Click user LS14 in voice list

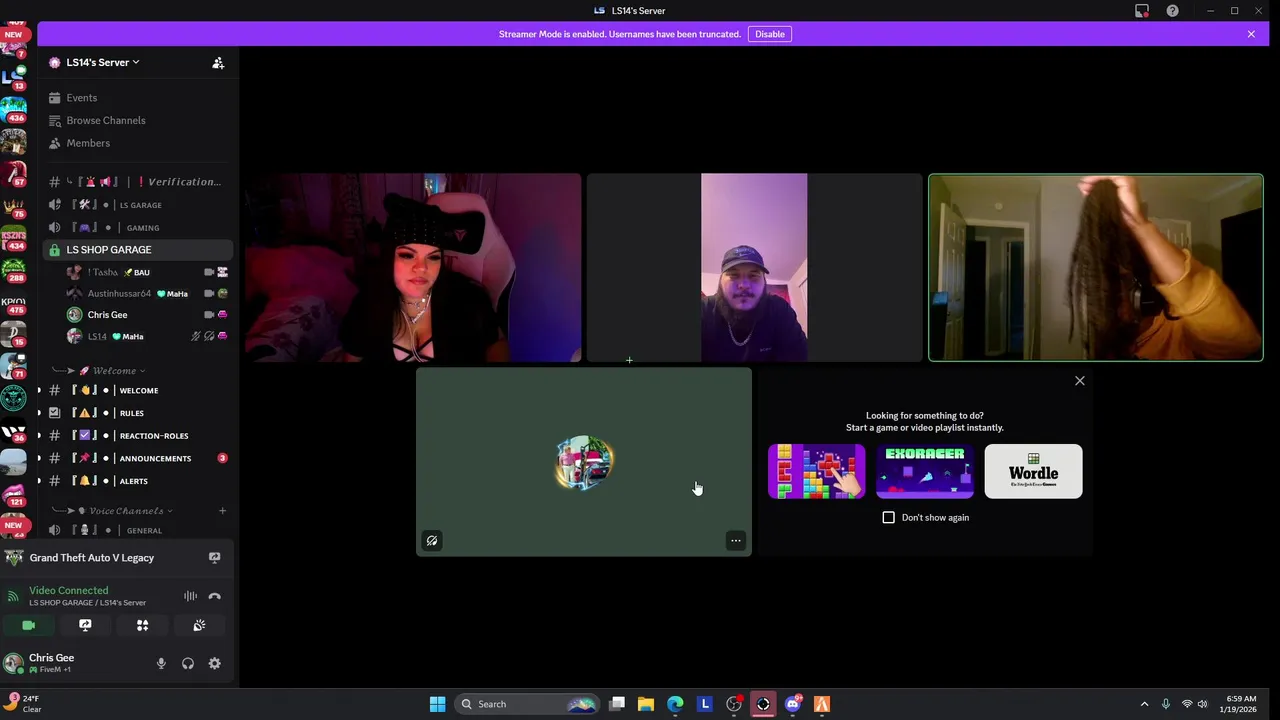[145, 337]
